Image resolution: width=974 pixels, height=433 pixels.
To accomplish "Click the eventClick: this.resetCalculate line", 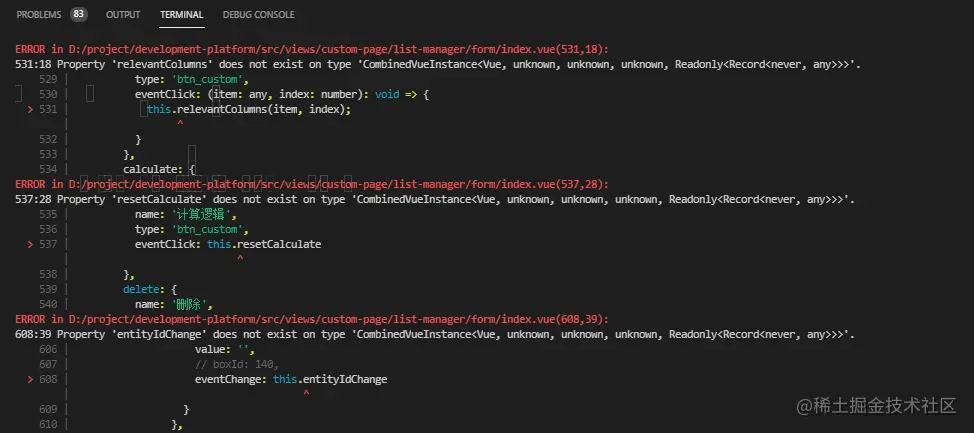I will pyautogui.click(x=228, y=244).
